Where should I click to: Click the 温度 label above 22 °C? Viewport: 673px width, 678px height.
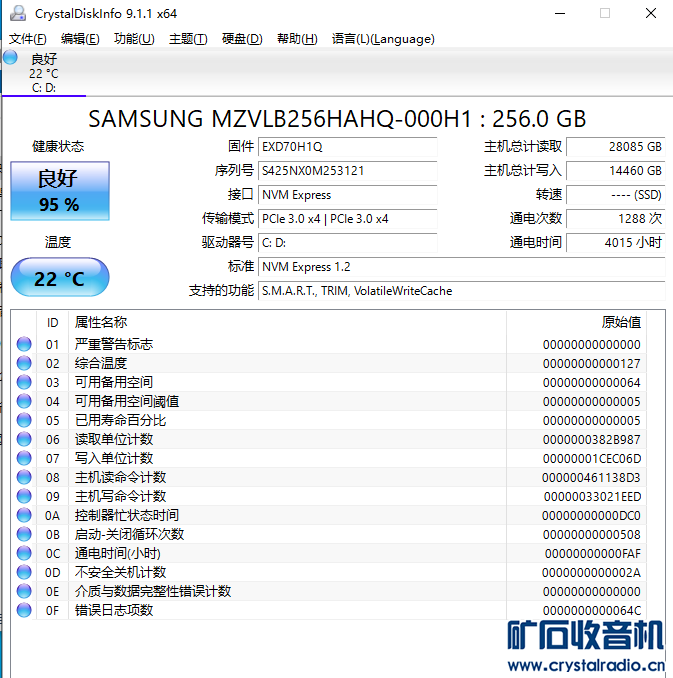[x=58, y=242]
